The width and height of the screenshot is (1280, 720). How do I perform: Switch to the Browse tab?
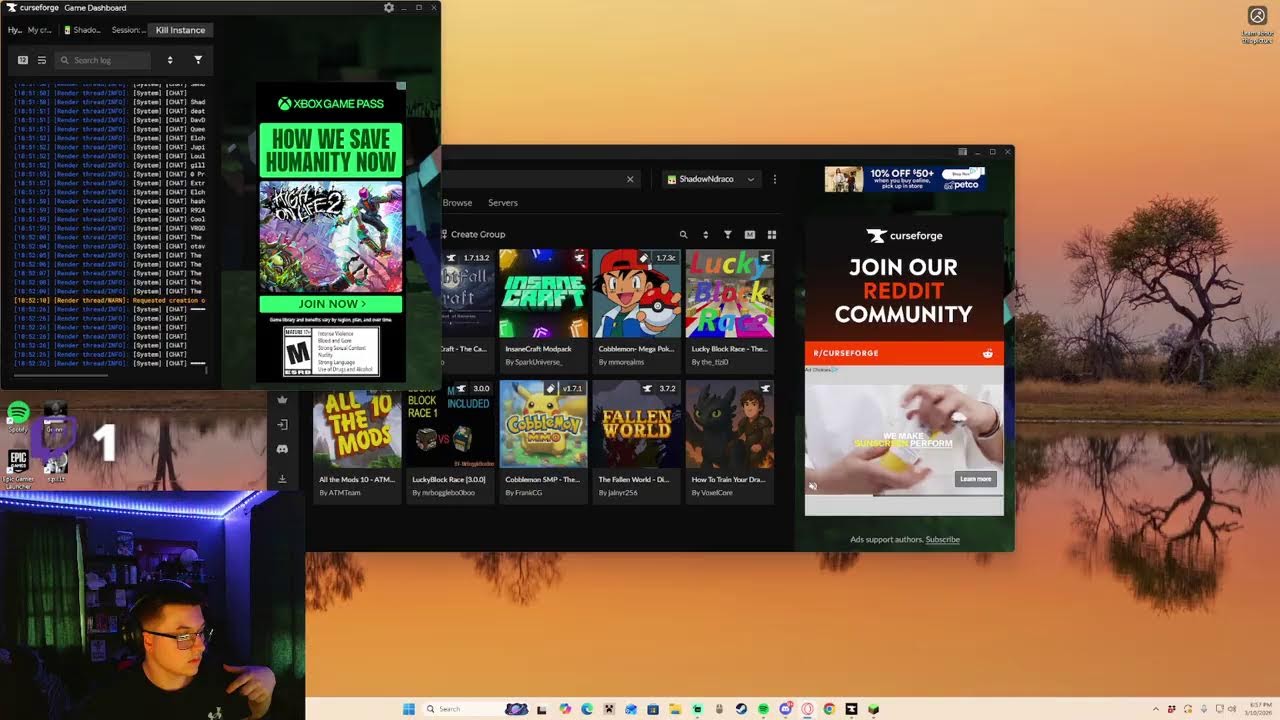tap(457, 203)
